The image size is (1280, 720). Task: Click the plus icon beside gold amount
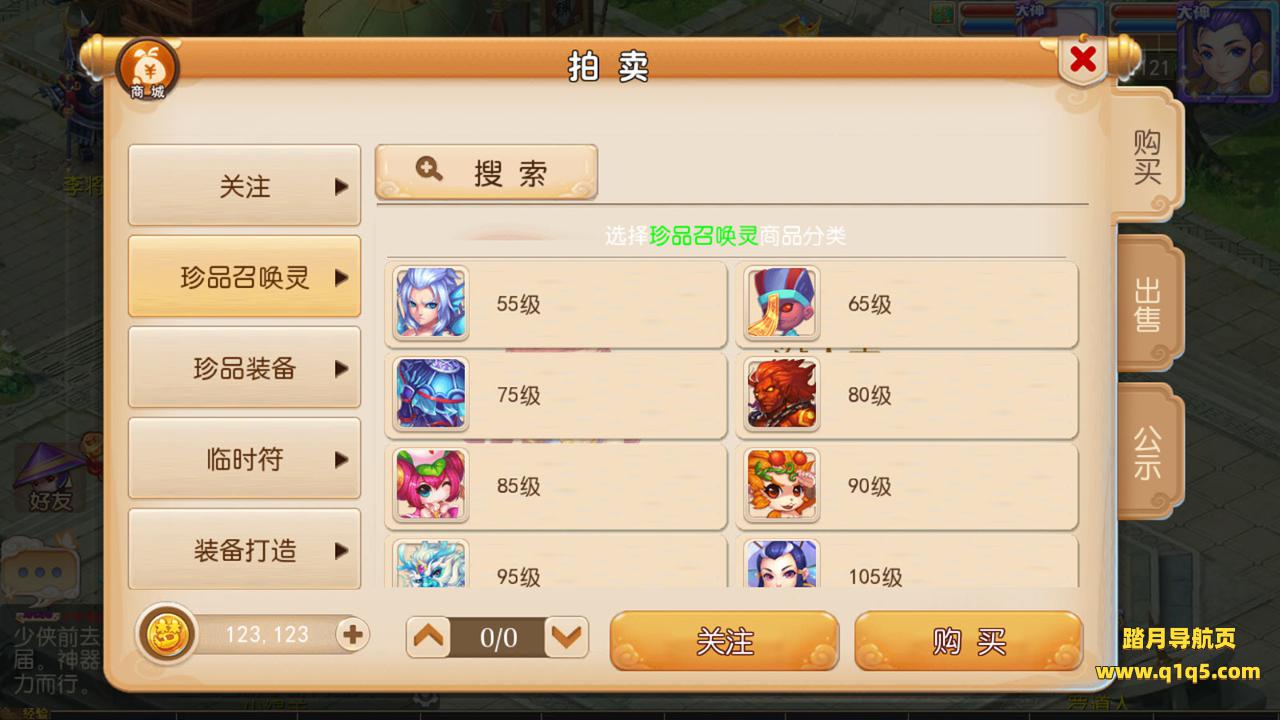tap(352, 634)
